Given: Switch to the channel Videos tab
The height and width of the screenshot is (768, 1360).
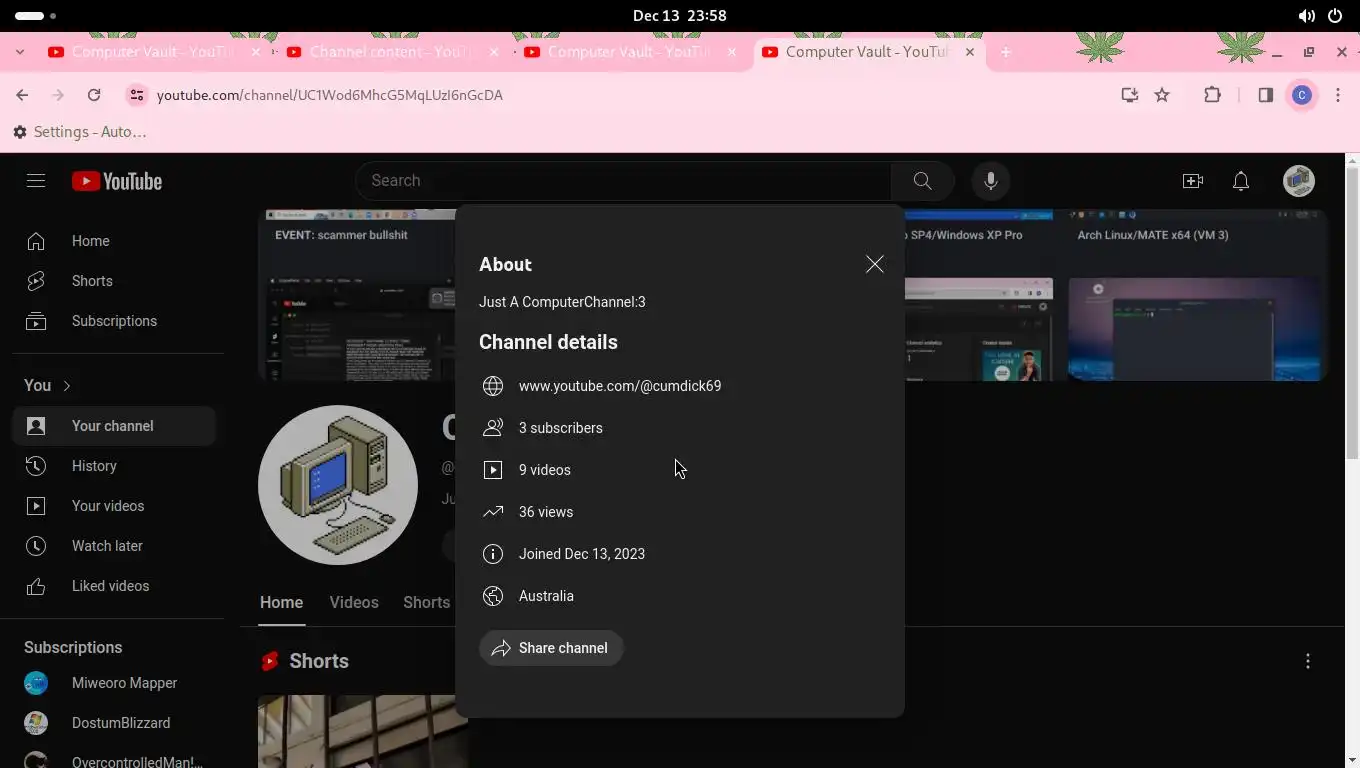Looking at the screenshot, I should point(354,603).
